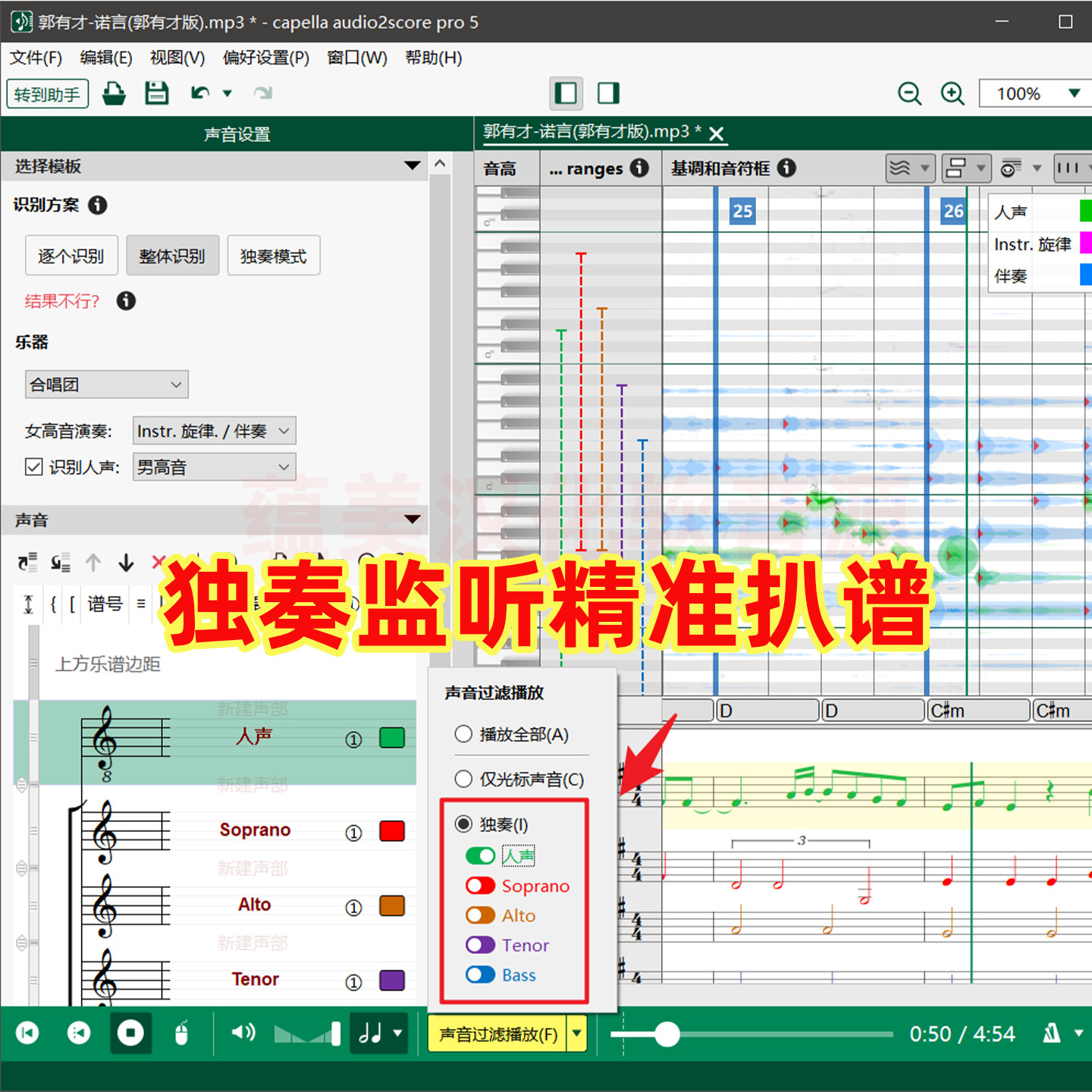Toggle the Alto solo switch

(481, 915)
